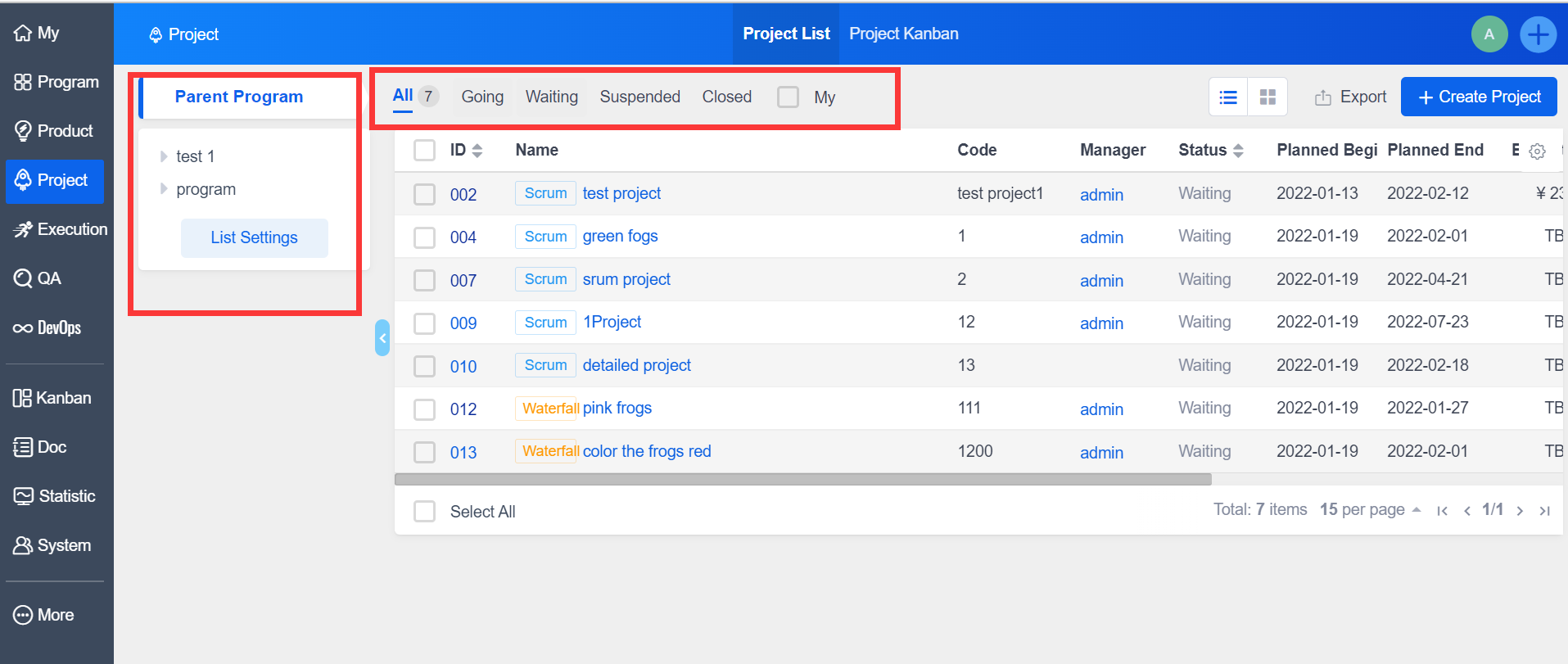Expand the program tree node

pyautogui.click(x=164, y=189)
